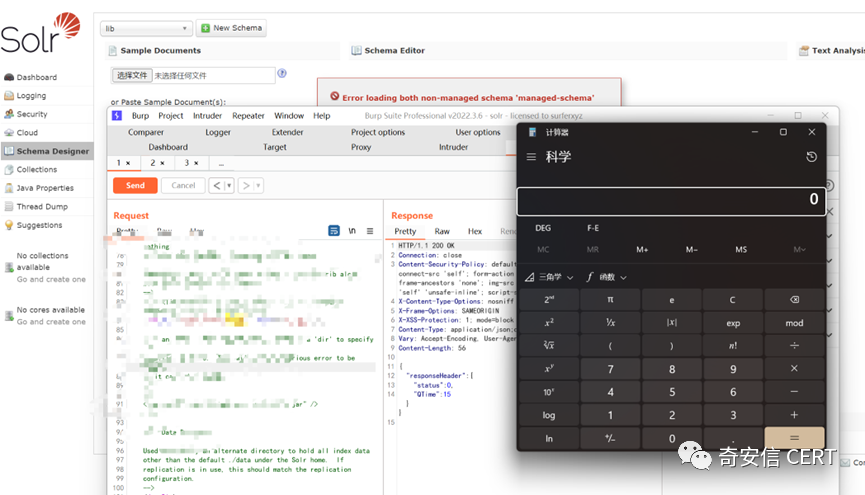The width and height of the screenshot is (865, 495).
Task: Expand the trigonometry dropdown in calculator
Action: click(549, 277)
